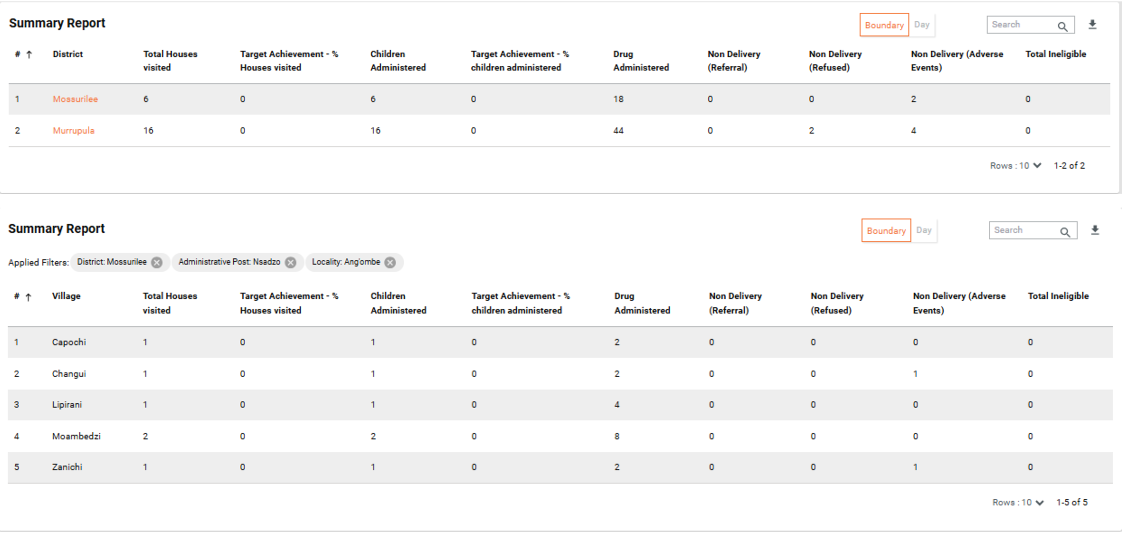Remove the Administrative Post: Nsadzo filter

290,262
